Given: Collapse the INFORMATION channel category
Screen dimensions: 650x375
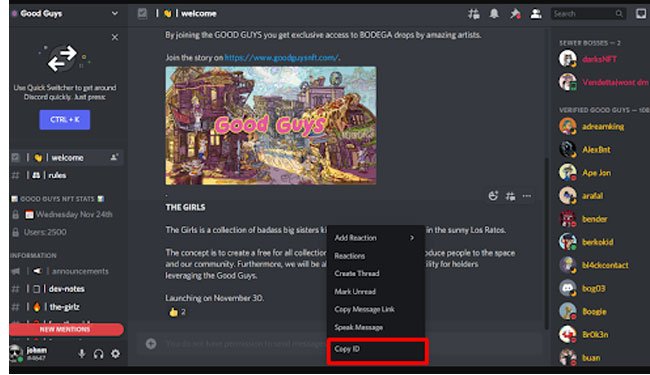Looking at the screenshot, I should (x=33, y=255).
